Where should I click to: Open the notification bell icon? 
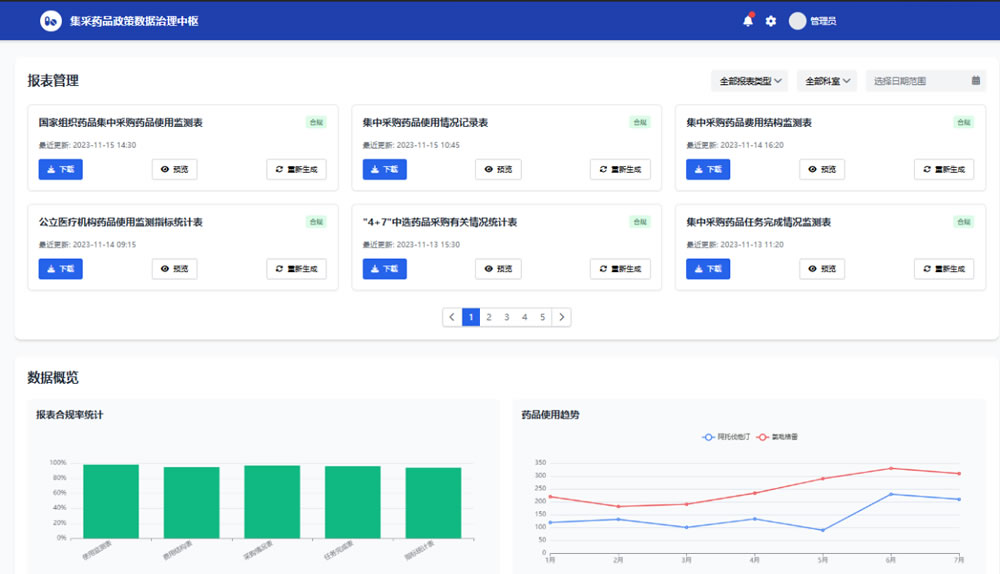747,21
